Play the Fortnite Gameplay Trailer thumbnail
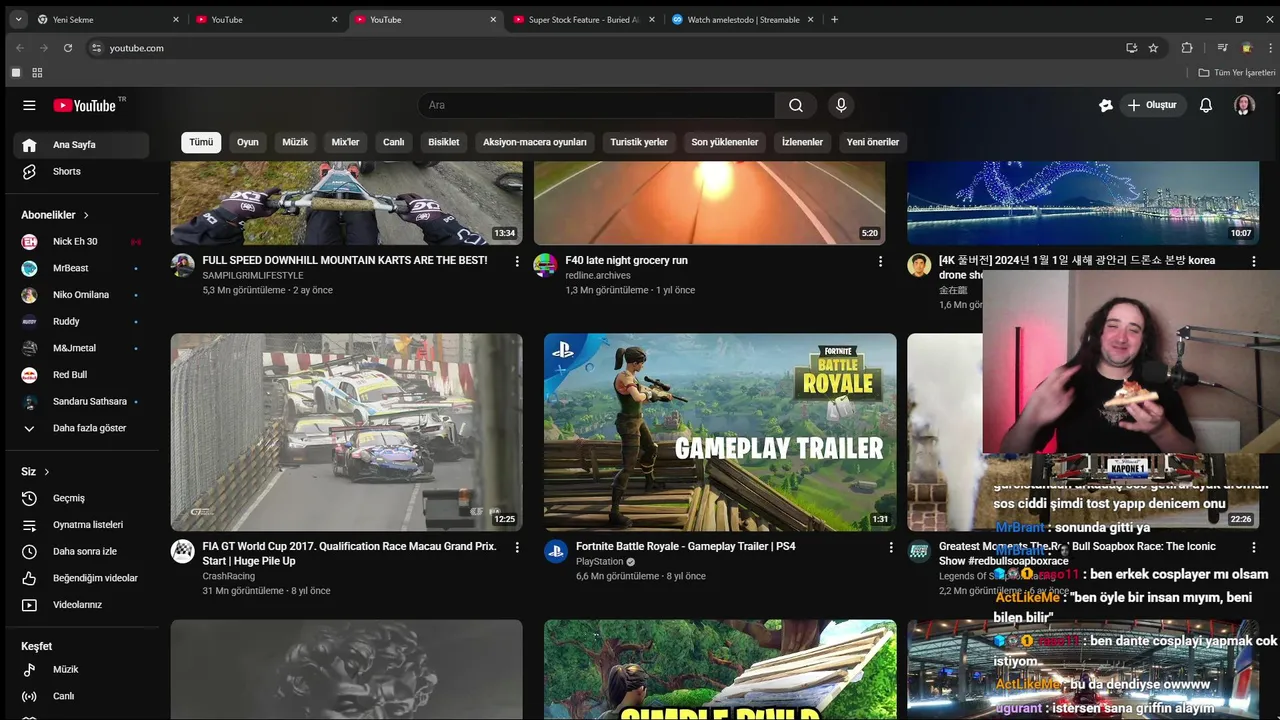Image resolution: width=1280 pixels, height=720 pixels. point(720,432)
